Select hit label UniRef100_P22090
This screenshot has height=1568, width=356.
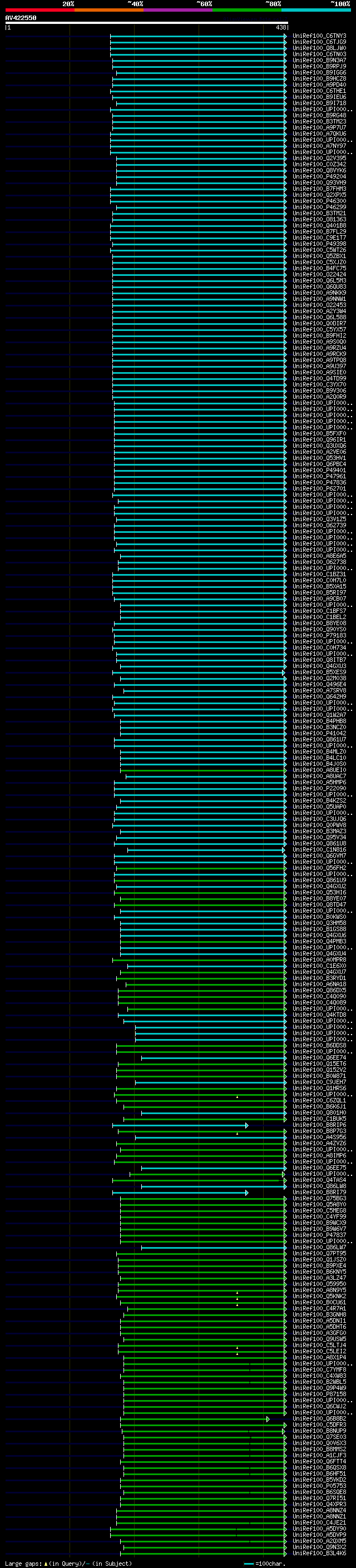pos(319,788)
